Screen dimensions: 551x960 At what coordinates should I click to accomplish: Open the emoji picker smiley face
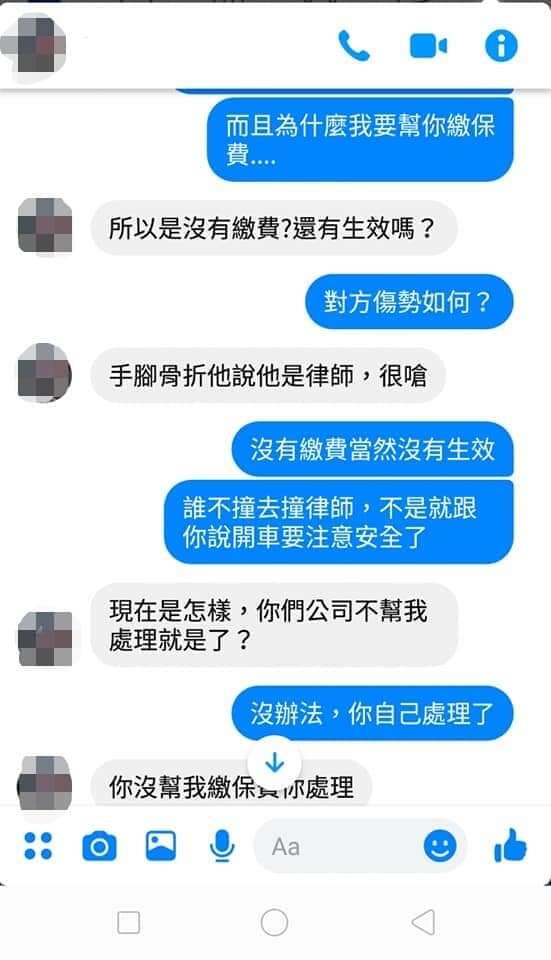[x=440, y=847]
